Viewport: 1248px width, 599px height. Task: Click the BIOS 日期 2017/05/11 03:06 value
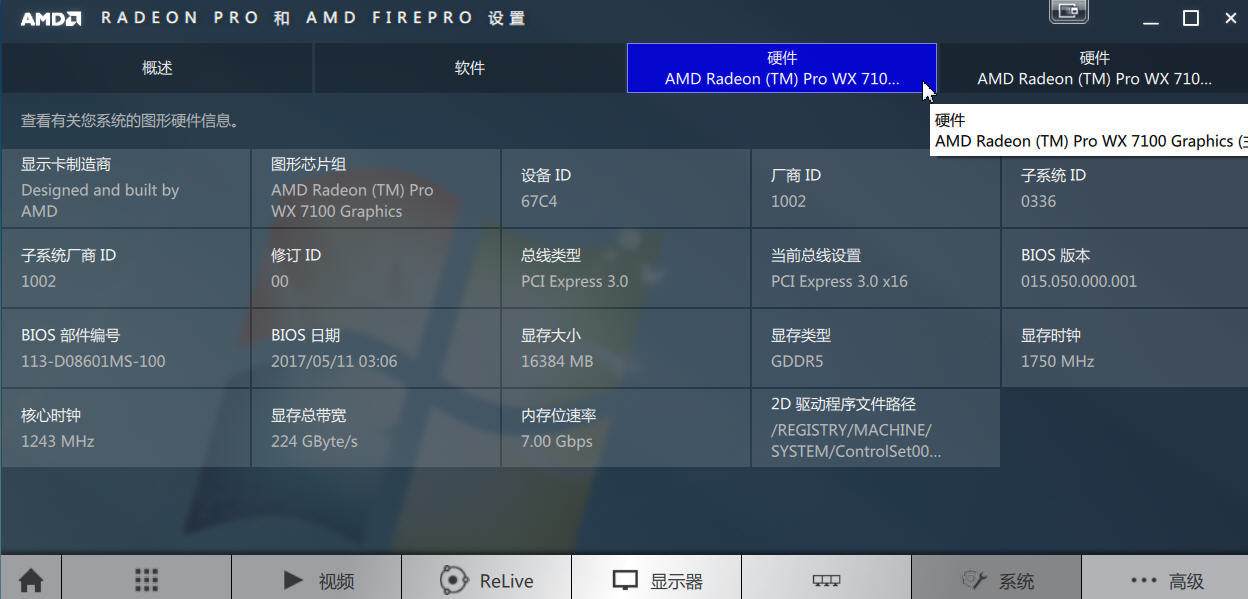coord(334,361)
